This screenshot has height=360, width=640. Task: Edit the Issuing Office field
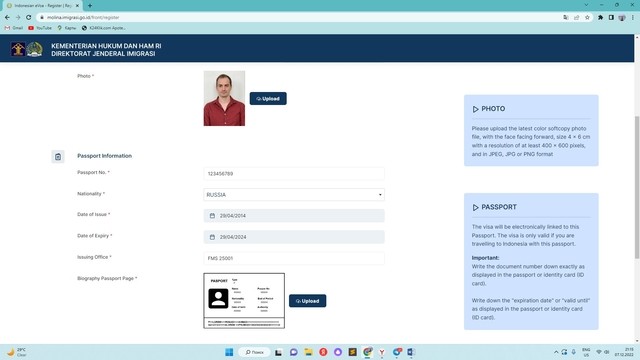coord(294,258)
